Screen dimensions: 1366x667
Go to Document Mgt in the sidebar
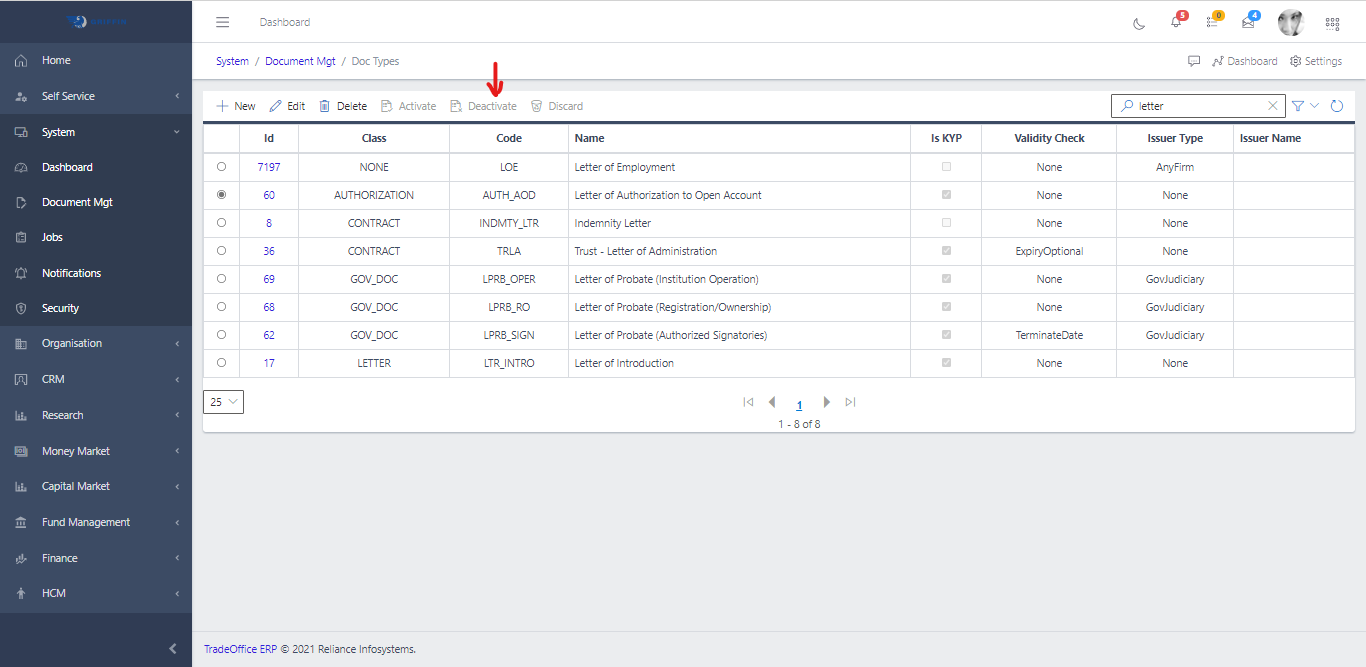[96, 202]
